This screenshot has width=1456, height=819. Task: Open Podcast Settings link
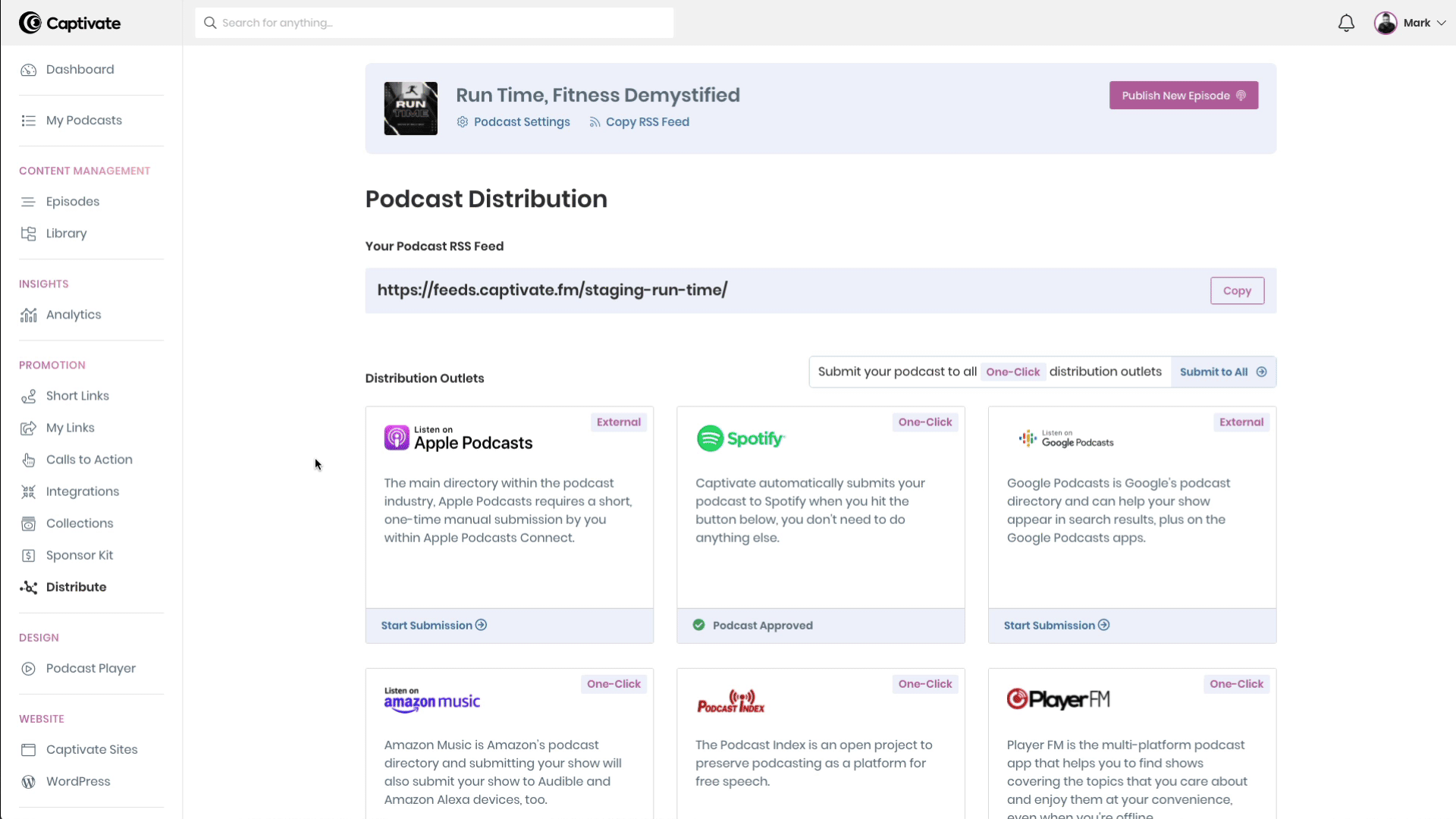(x=513, y=122)
